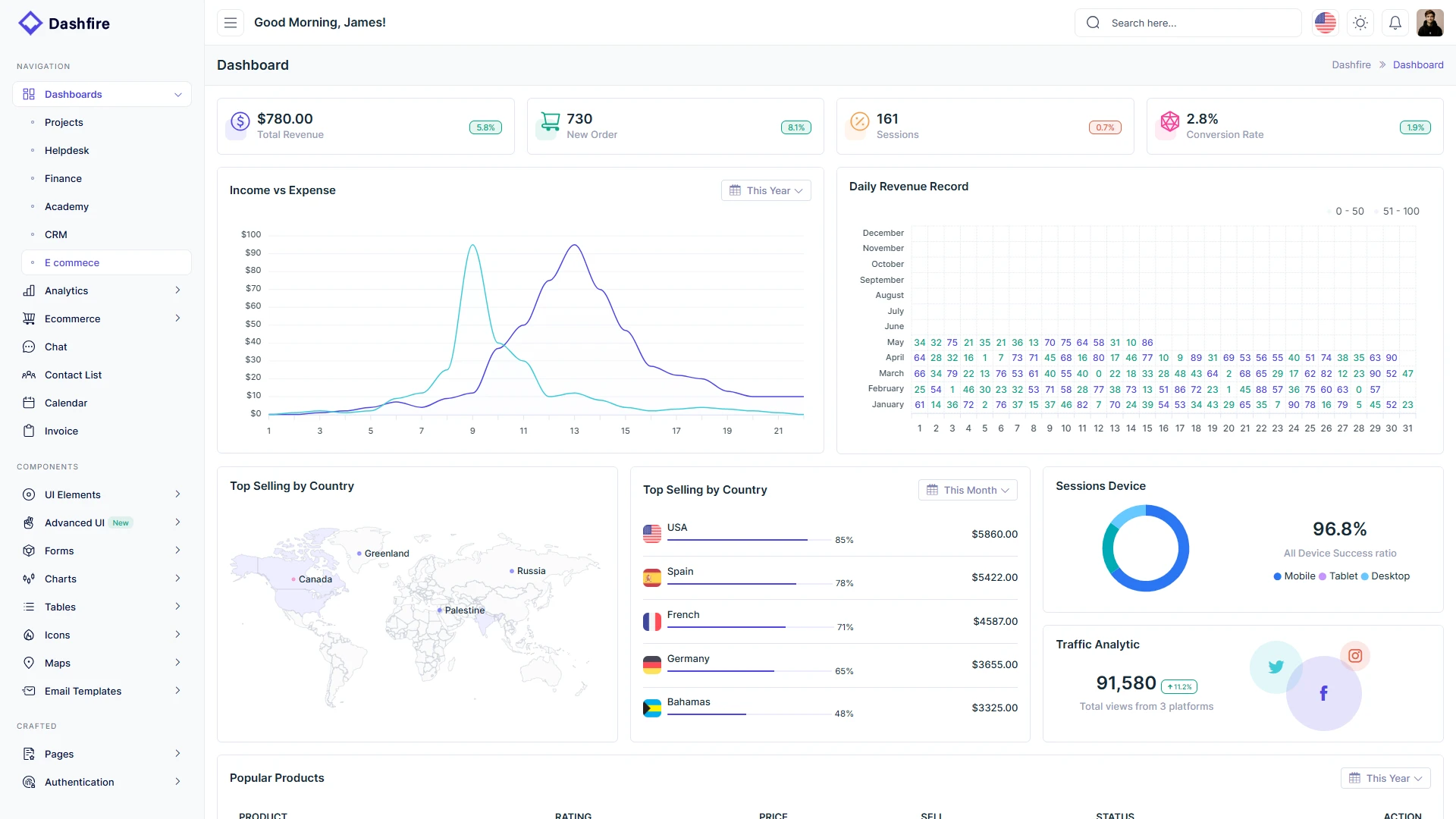This screenshot has width=1456, height=819.
Task: Select Finance in the sidebar
Action: click(63, 178)
